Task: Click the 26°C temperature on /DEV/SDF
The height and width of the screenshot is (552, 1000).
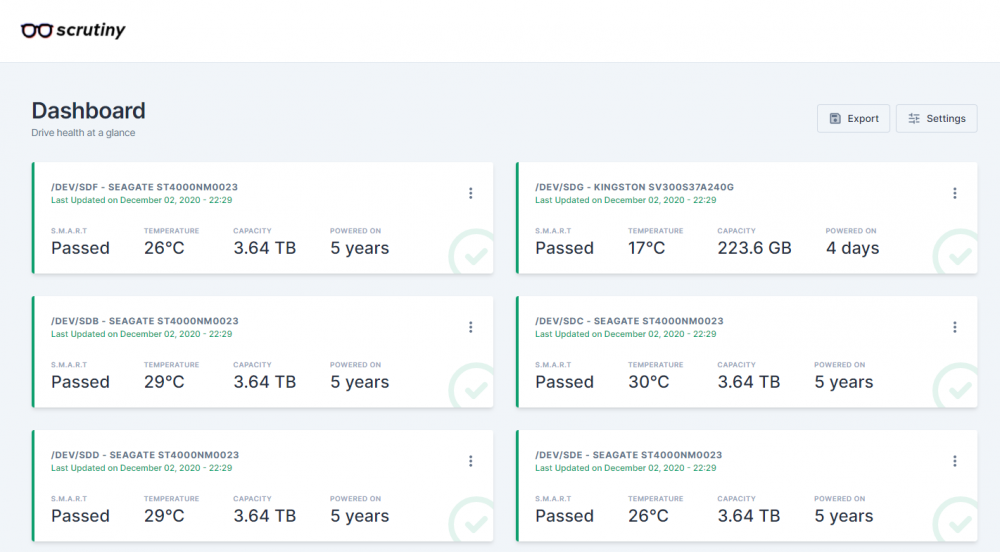Action: pyautogui.click(x=164, y=248)
